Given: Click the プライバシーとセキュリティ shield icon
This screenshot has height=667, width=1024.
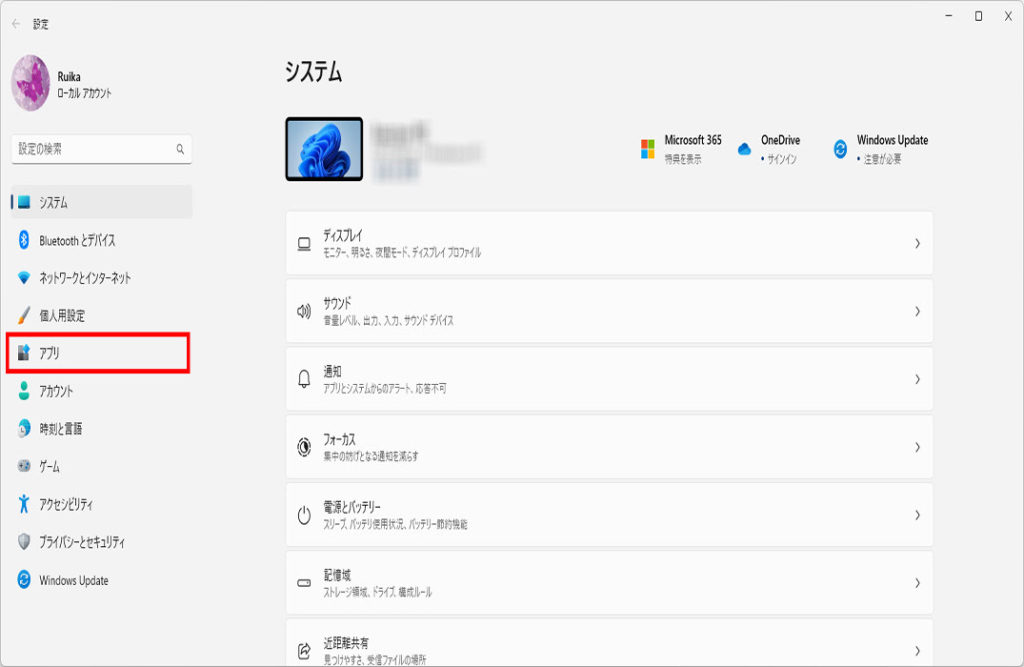Looking at the screenshot, I should pyautogui.click(x=25, y=542).
